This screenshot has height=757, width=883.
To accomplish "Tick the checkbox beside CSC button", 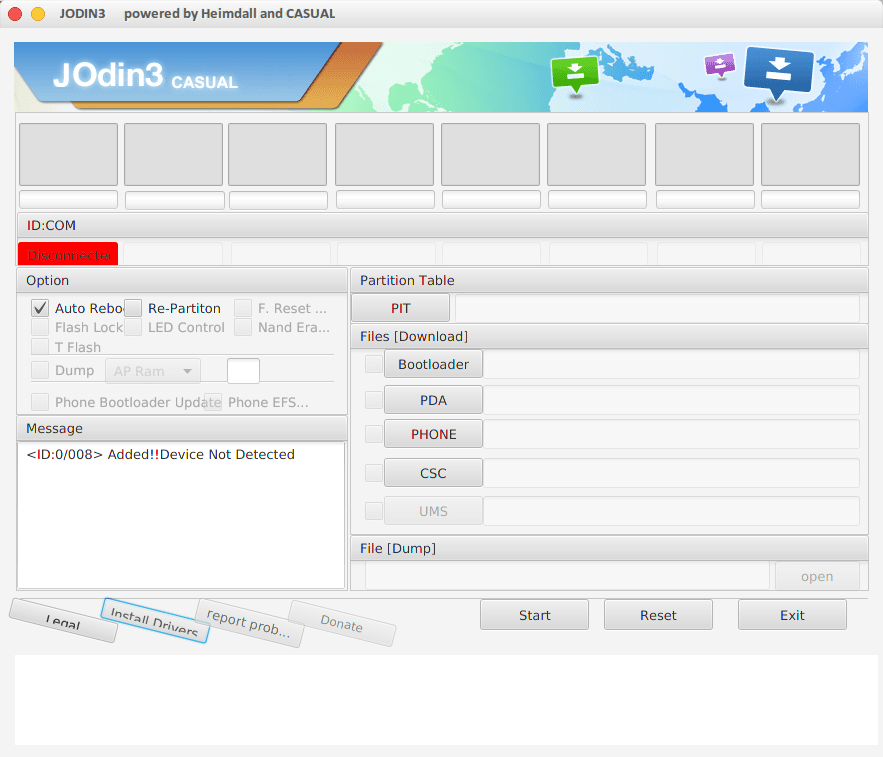I will [x=374, y=473].
